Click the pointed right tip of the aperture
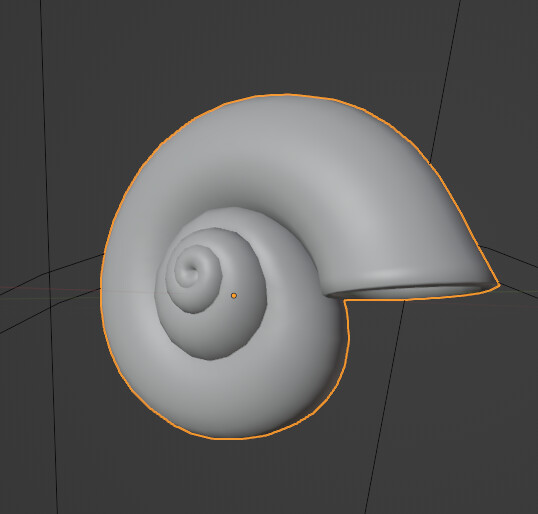The height and width of the screenshot is (514, 538). (x=496, y=283)
